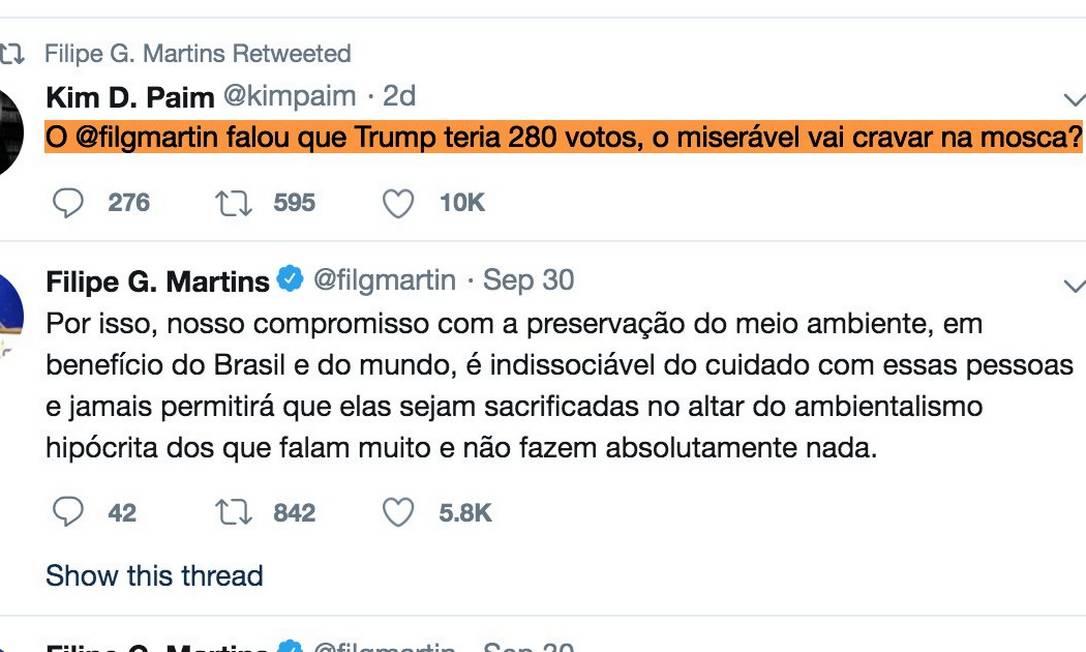Click the retweet indicator icon above Kim's tweet

pyautogui.click(x=14, y=53)
